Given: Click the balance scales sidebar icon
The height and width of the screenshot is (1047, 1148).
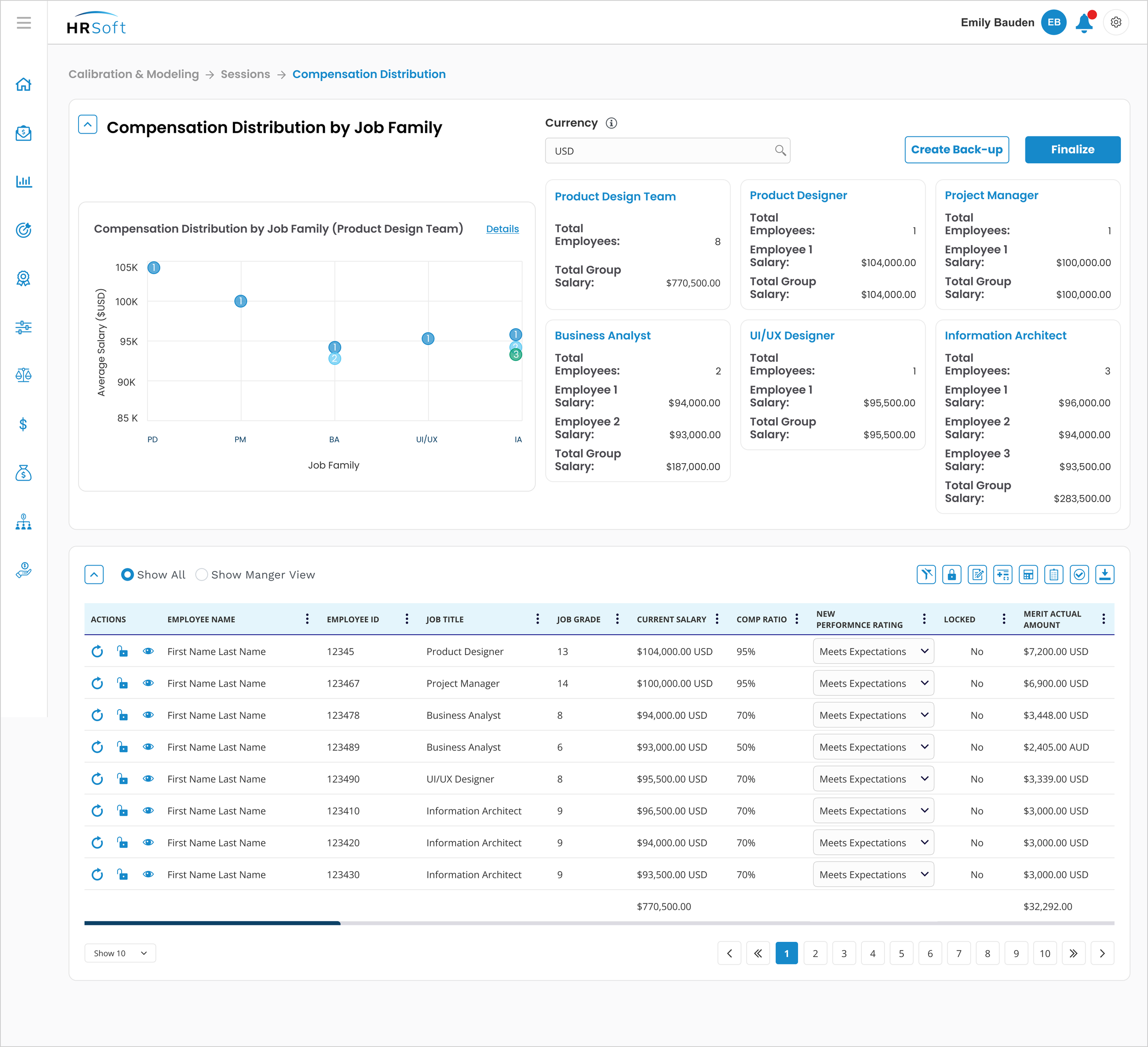Looking at the screenshot, I should click(x=23, y=375).
